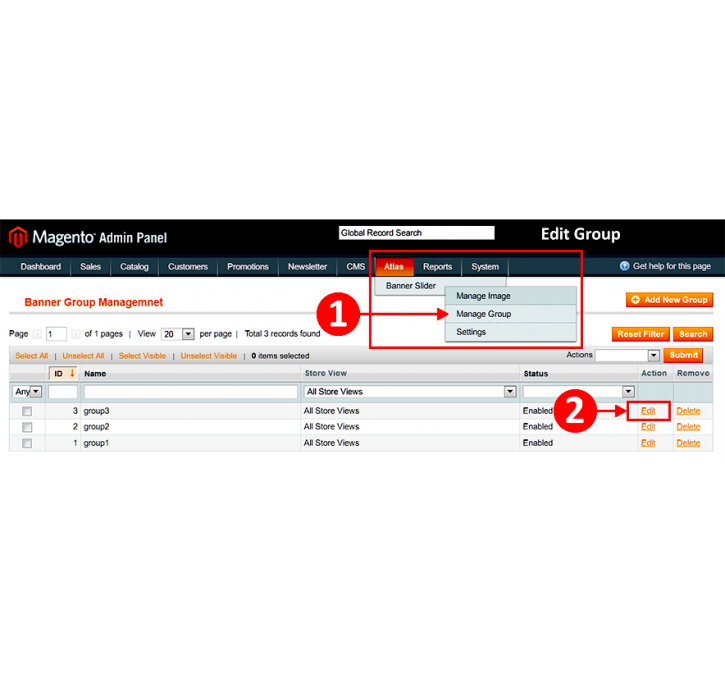Click the Name filter input field
Image resolution: width=725 pixels, height=680 pixels.
[x=190, y=392]
